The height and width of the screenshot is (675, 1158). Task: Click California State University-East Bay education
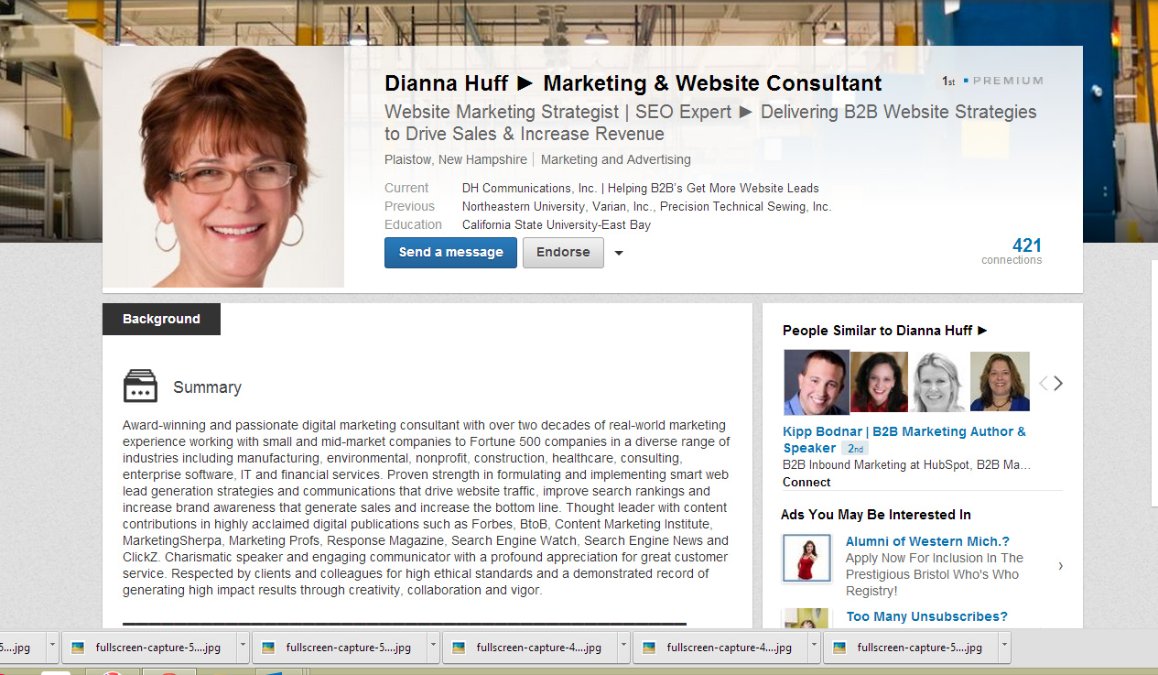(556, 225)
